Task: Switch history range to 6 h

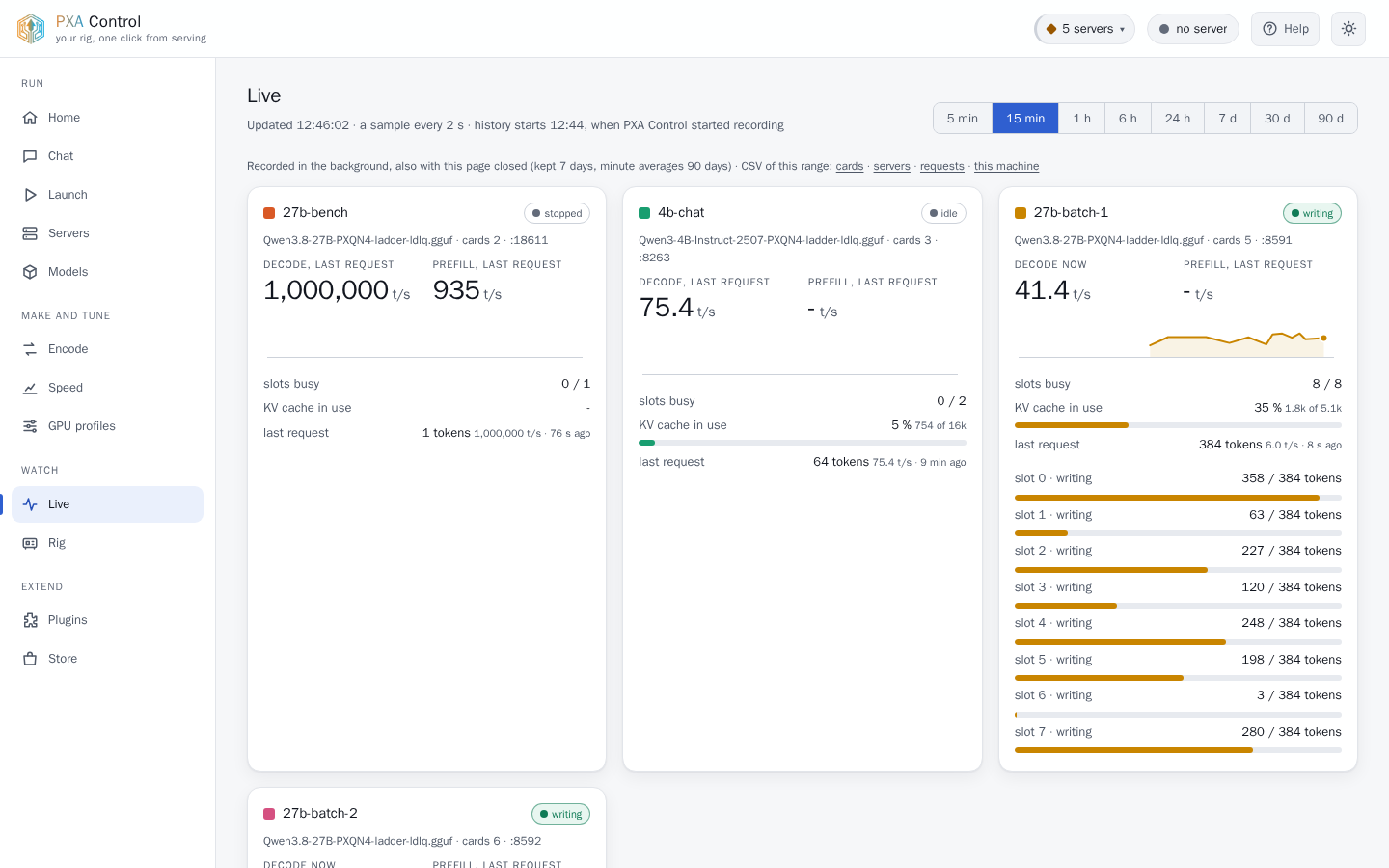Action: click(1128, 119)
